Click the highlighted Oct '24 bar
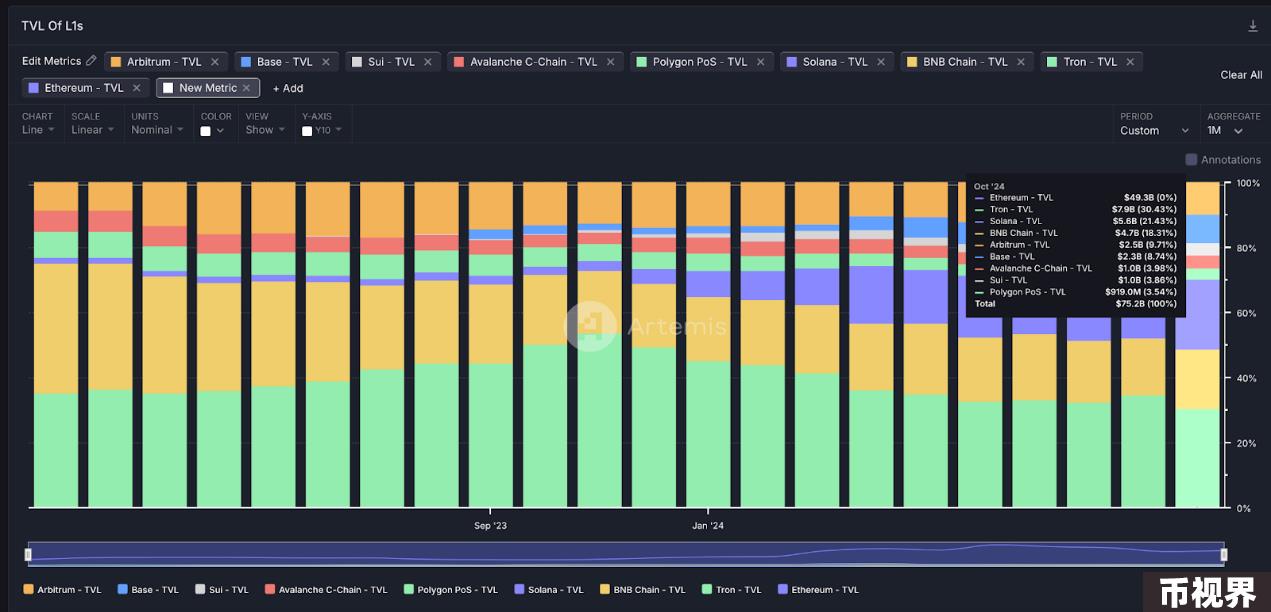 (1197, 344)
